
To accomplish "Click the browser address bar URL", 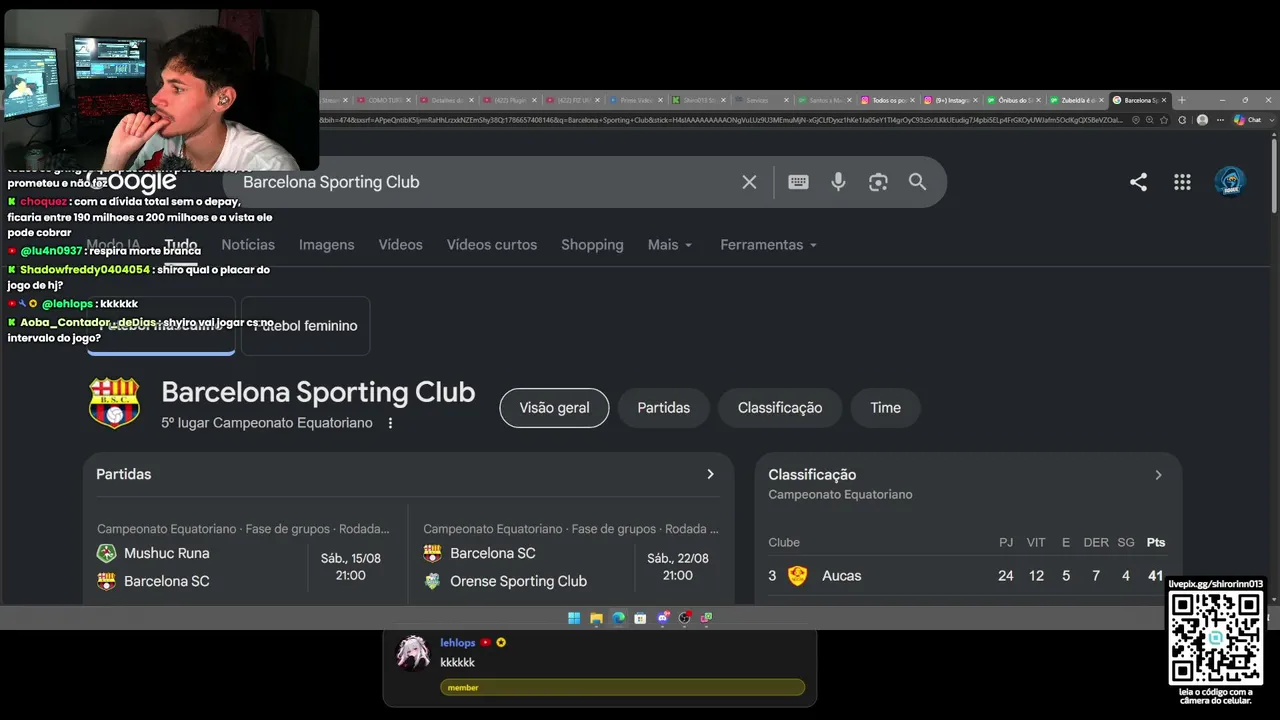I will click(720, 120).
